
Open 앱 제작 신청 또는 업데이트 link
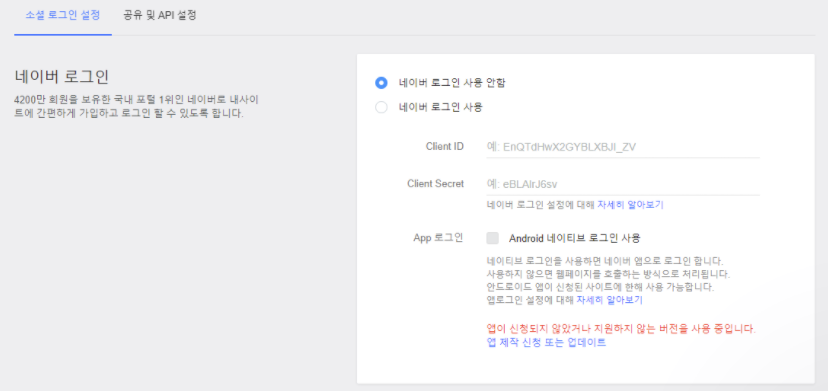point(546,343)
